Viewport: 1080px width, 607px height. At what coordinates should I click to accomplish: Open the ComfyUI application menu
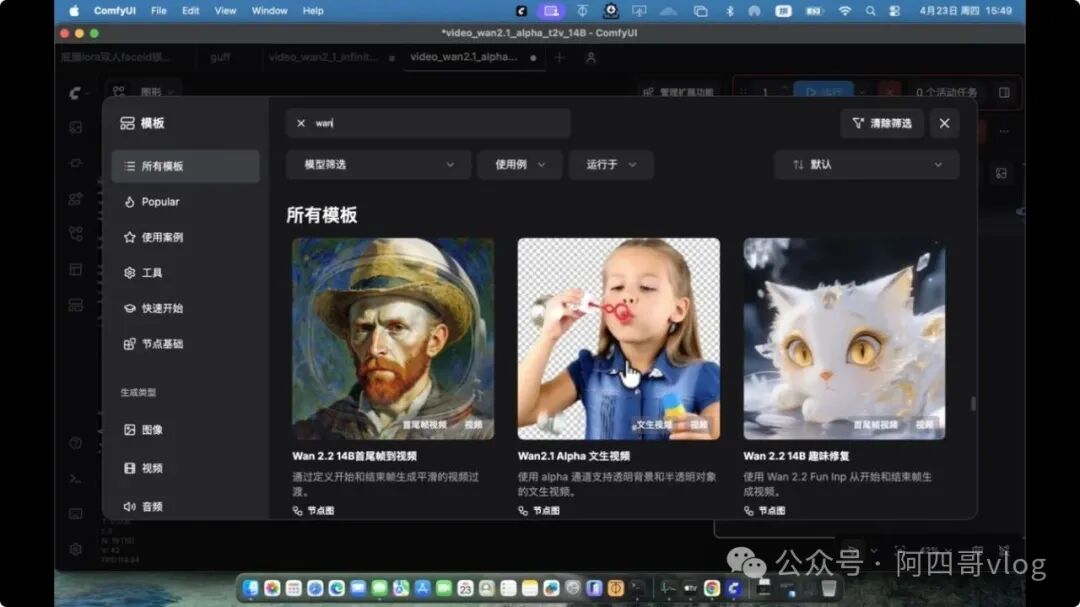tap(114, 11)
